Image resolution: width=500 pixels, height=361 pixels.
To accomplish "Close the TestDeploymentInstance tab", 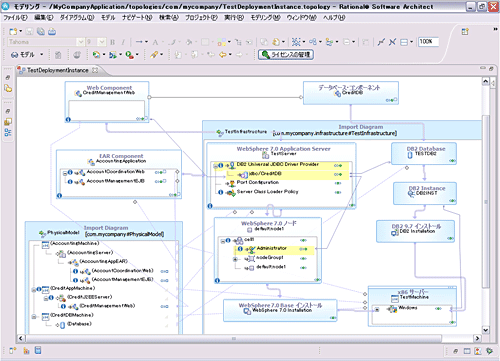I will 95,70.
